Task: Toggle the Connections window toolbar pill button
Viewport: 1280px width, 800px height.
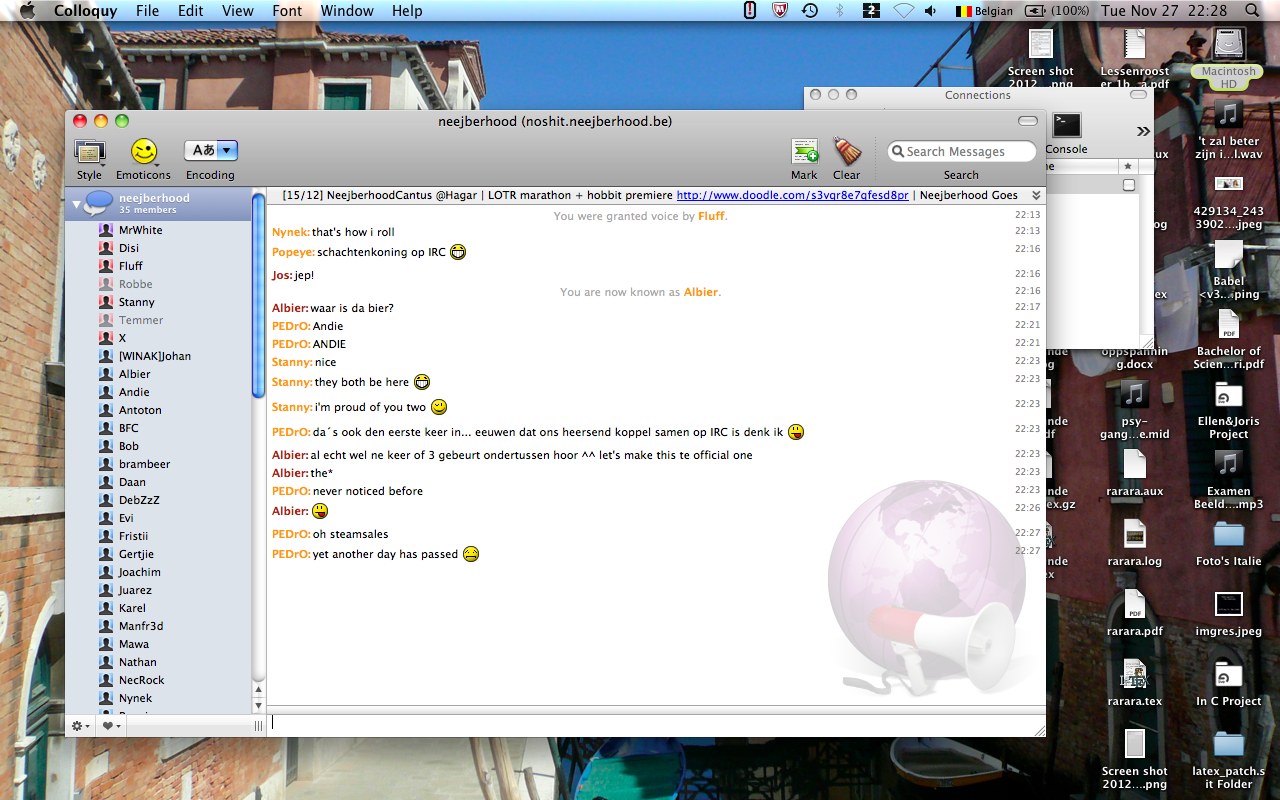Action: pos(1139,95)
